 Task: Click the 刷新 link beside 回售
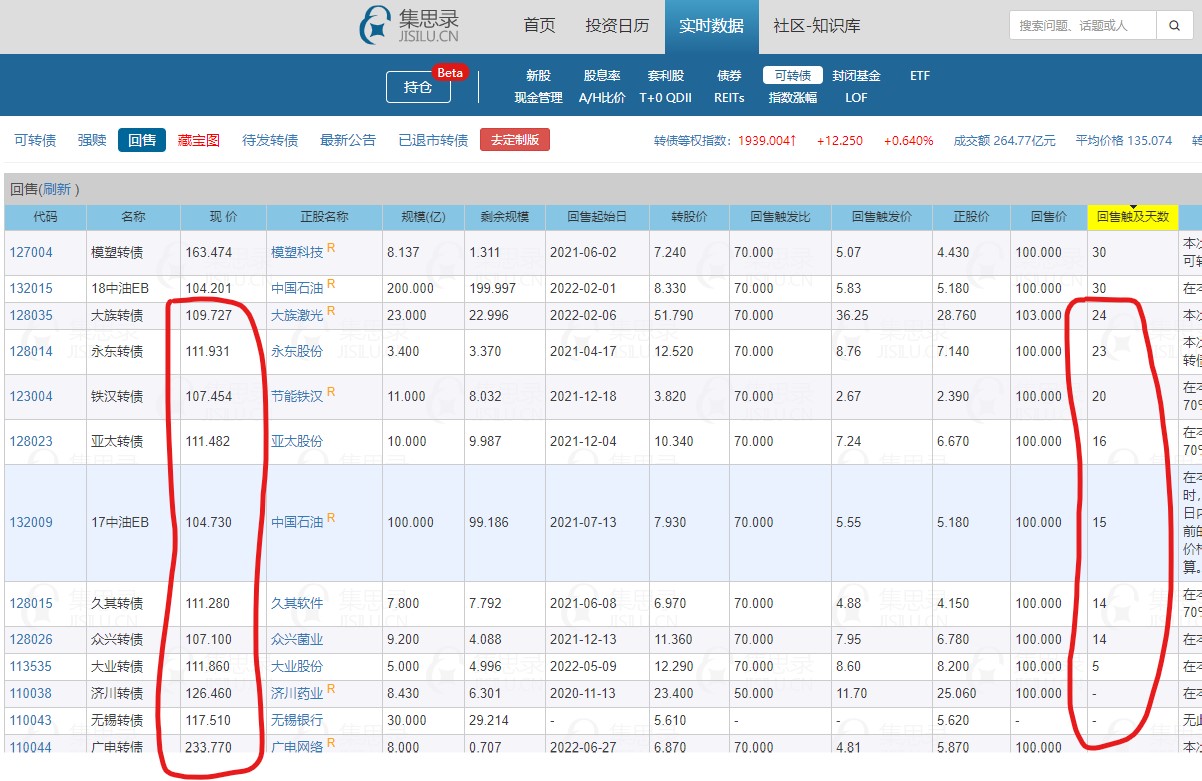click(58, 189)
